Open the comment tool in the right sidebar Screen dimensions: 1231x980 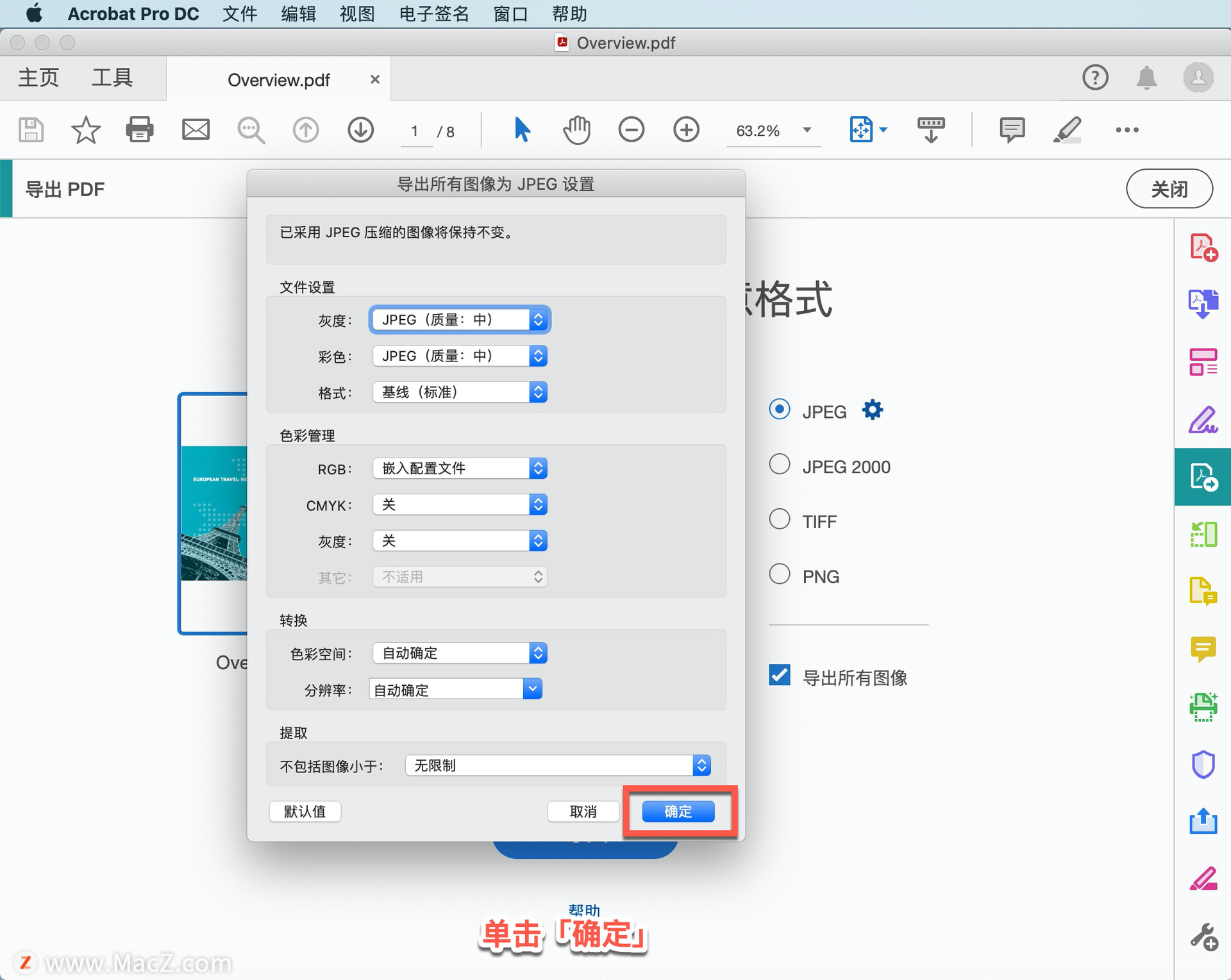1203,649
